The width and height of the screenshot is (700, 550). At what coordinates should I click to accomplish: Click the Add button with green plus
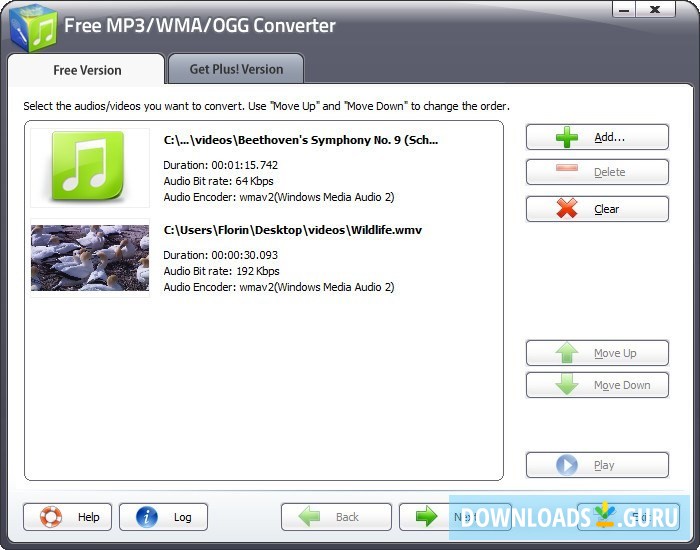597,137
